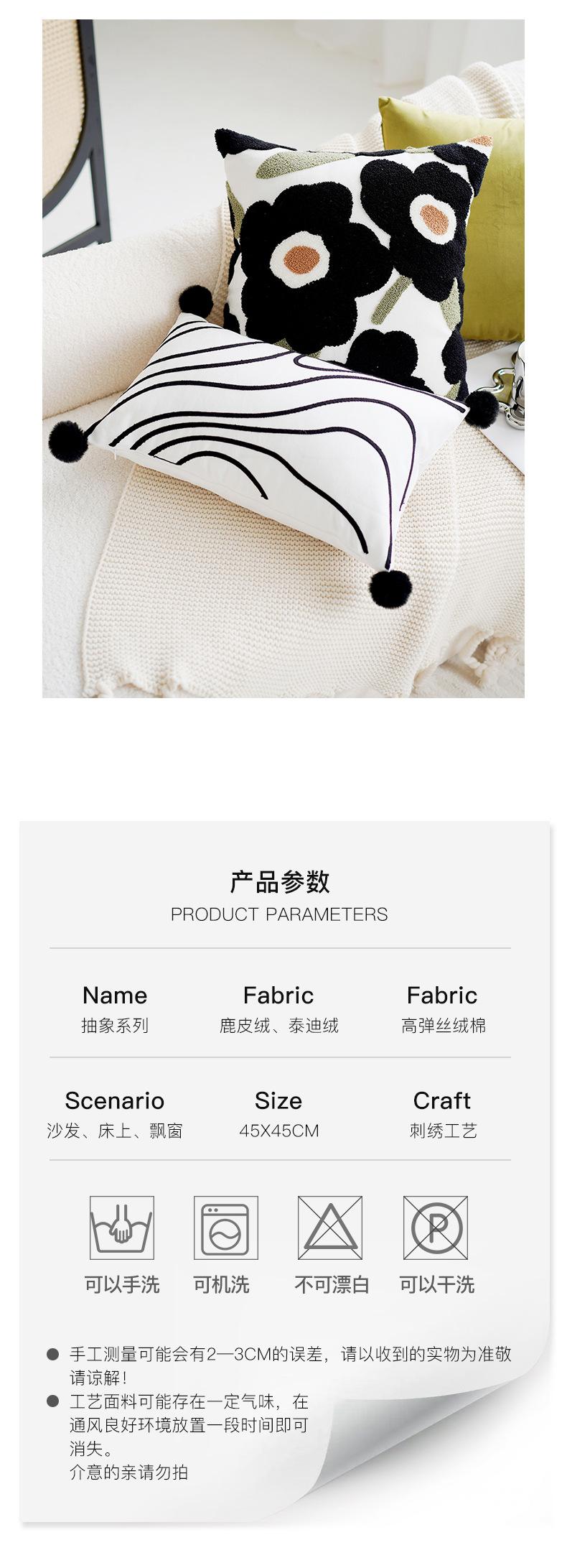Click the 产品参数 heading
This screenshot has height=1568, width=567.
[x=280, y=881]
